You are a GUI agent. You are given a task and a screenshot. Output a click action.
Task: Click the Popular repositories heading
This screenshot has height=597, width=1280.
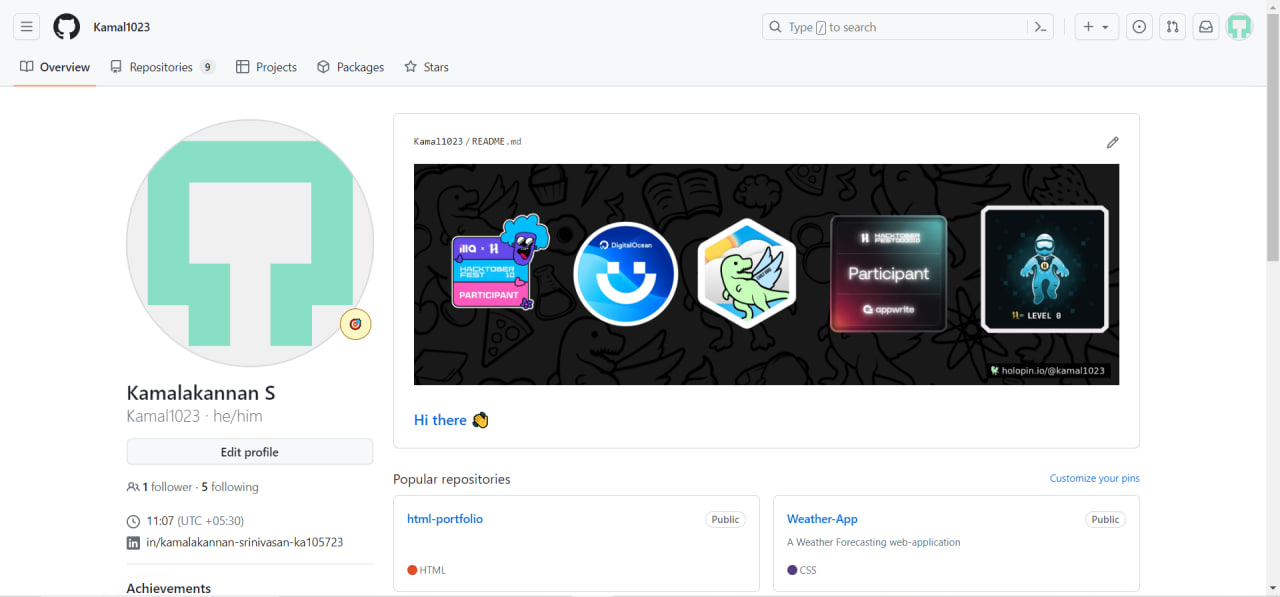pyautogui.click(x=452, y=479)
